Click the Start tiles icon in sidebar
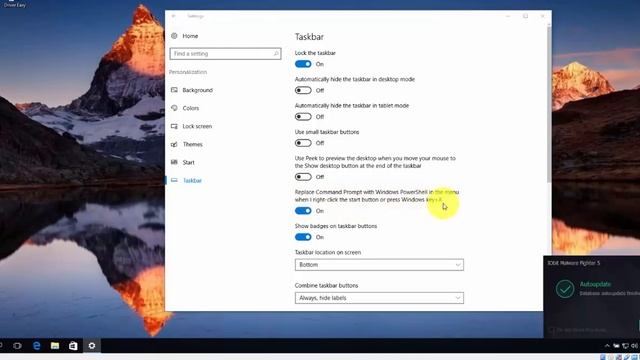This screenshot has width=640, height=360. coord(174,162)
